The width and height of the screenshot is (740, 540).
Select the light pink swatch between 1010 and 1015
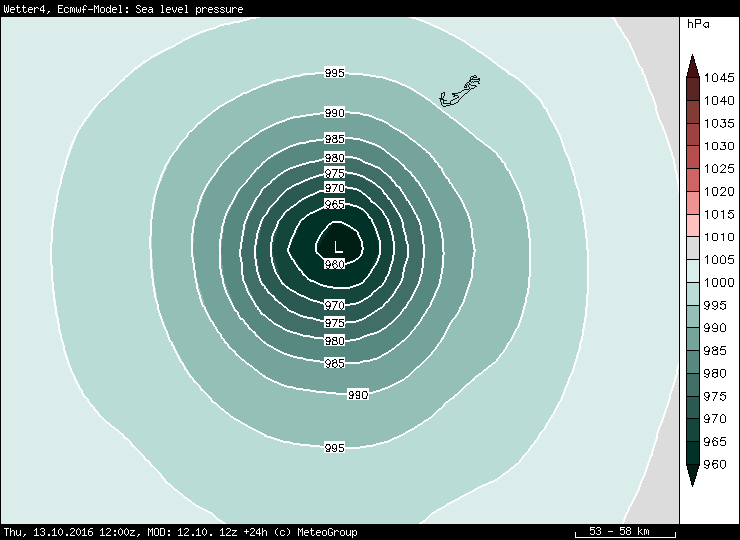692,226
